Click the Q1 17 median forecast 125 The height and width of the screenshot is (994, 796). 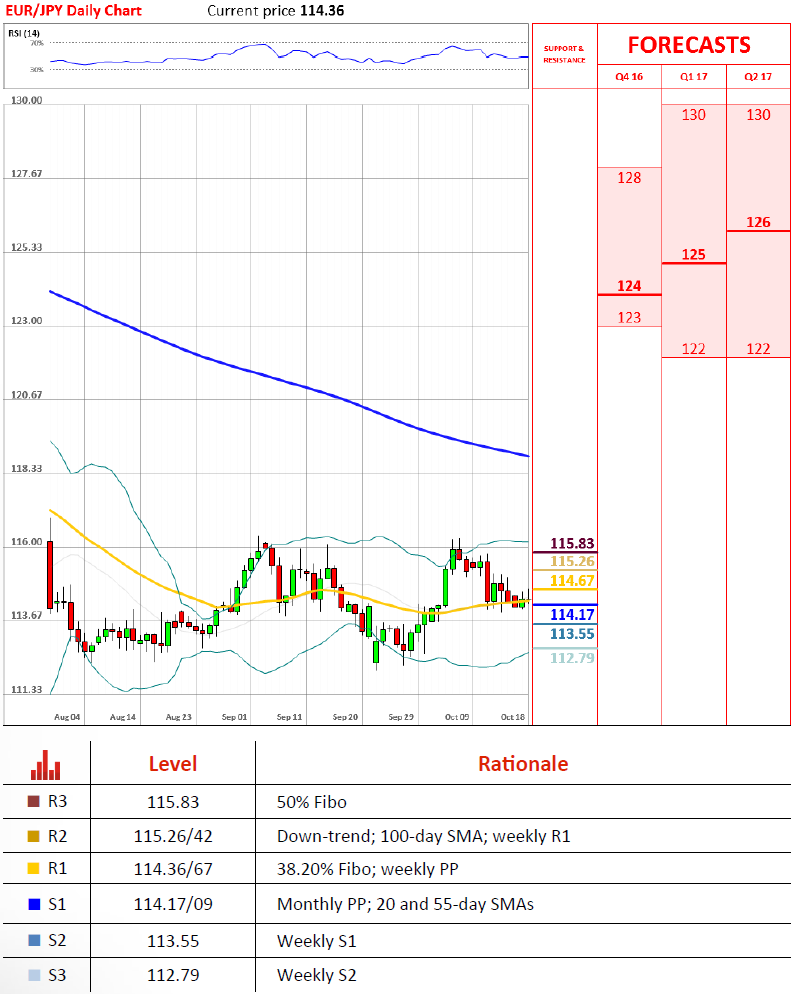click(693, 254)
